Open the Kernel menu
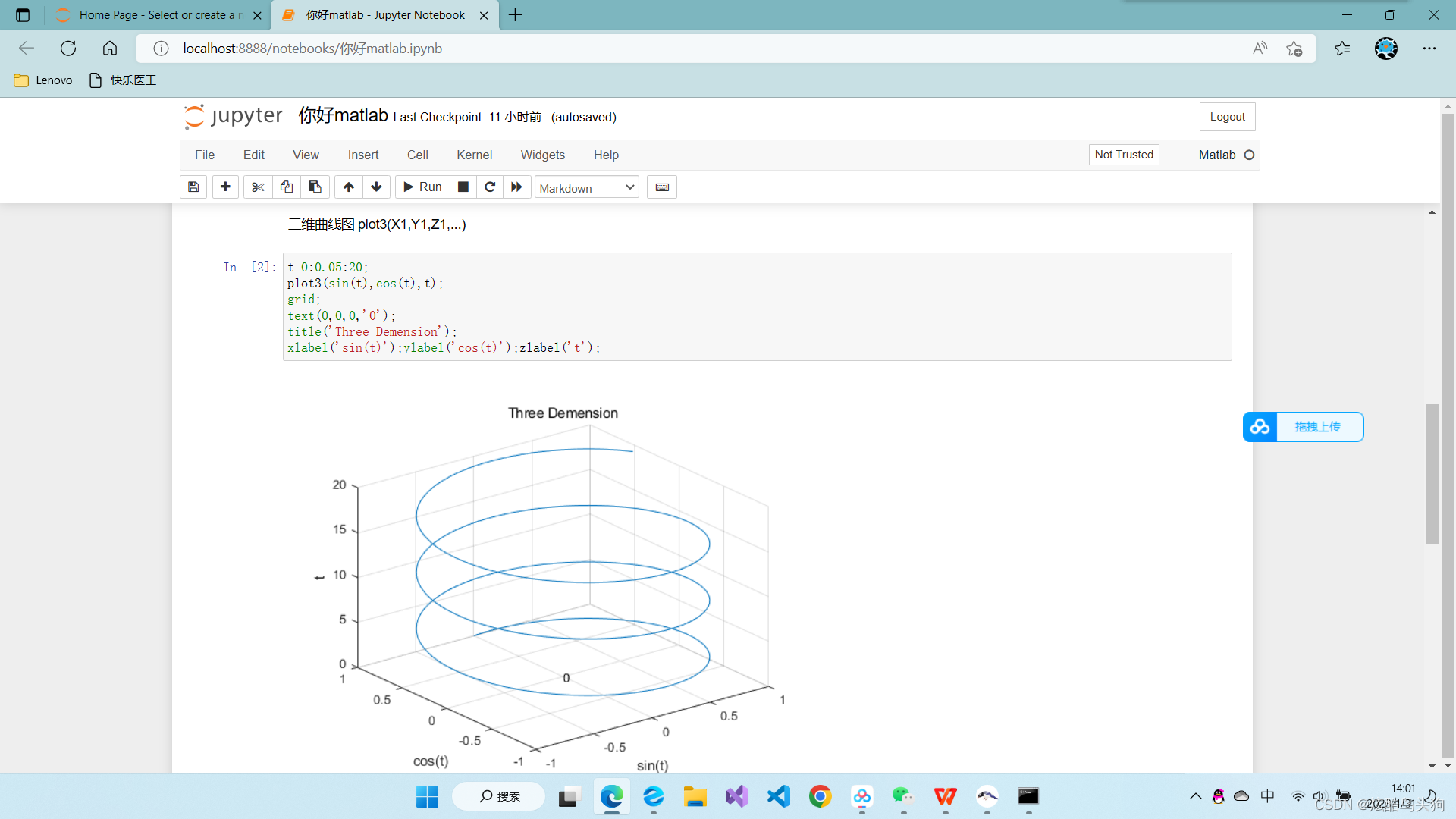The image size is (1456, 819). coord(474,155)
